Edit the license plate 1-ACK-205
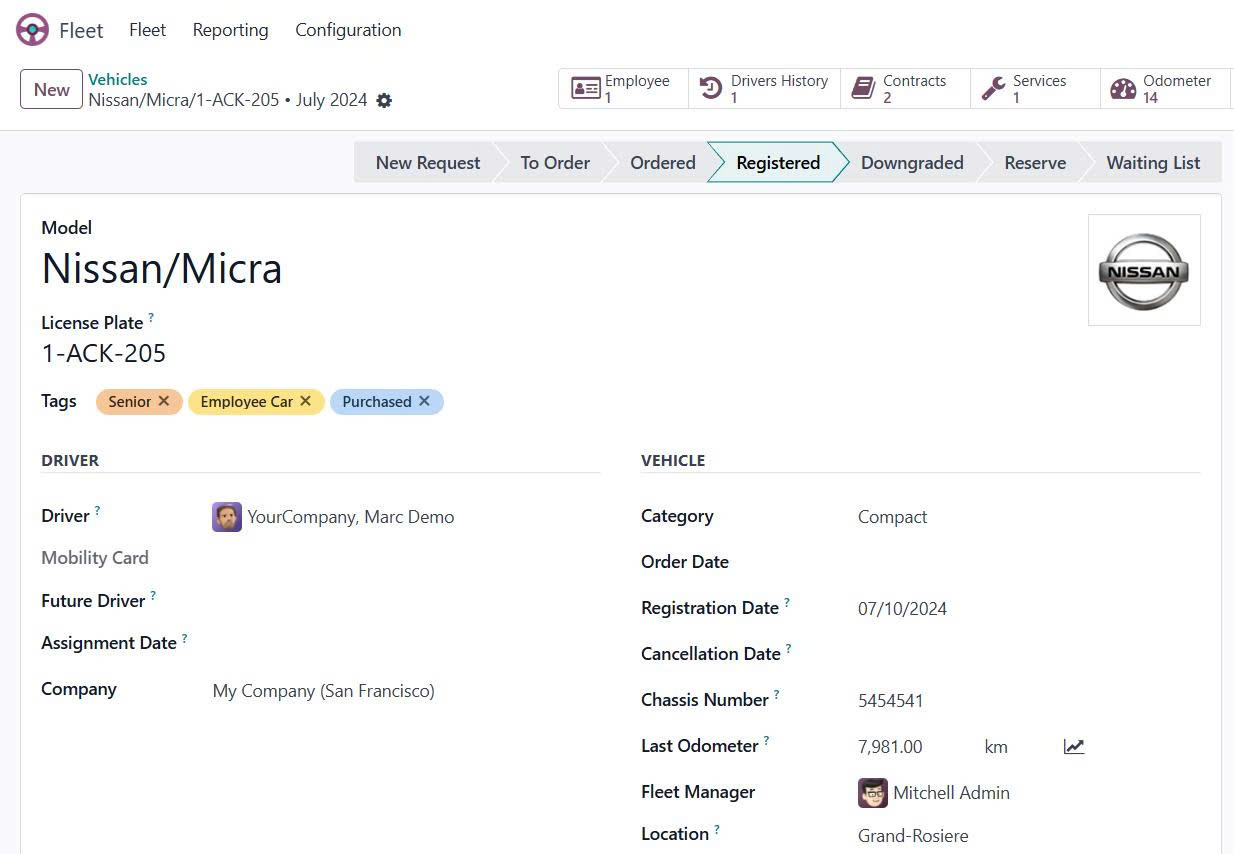1234x854 pixels. pyautogui.click(x=104, y=353)
